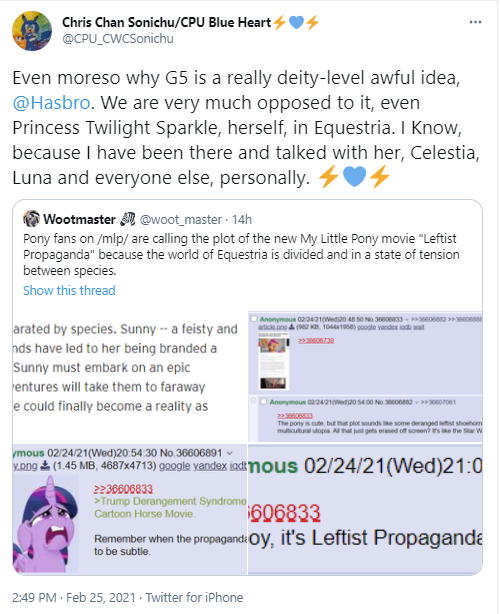Open the @woot_master handle
This screenshot has width=500, height=614.
pos(181,219)
